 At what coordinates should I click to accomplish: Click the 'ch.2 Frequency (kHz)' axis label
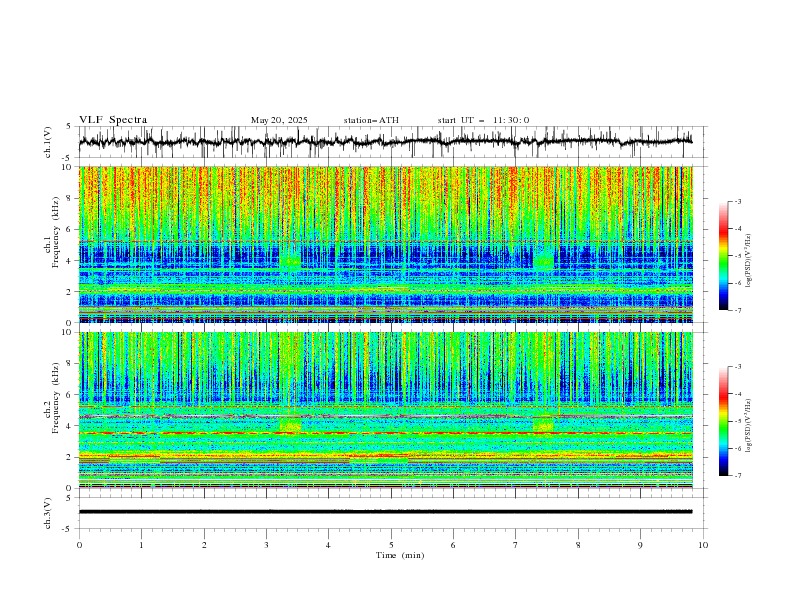point(52,398)
